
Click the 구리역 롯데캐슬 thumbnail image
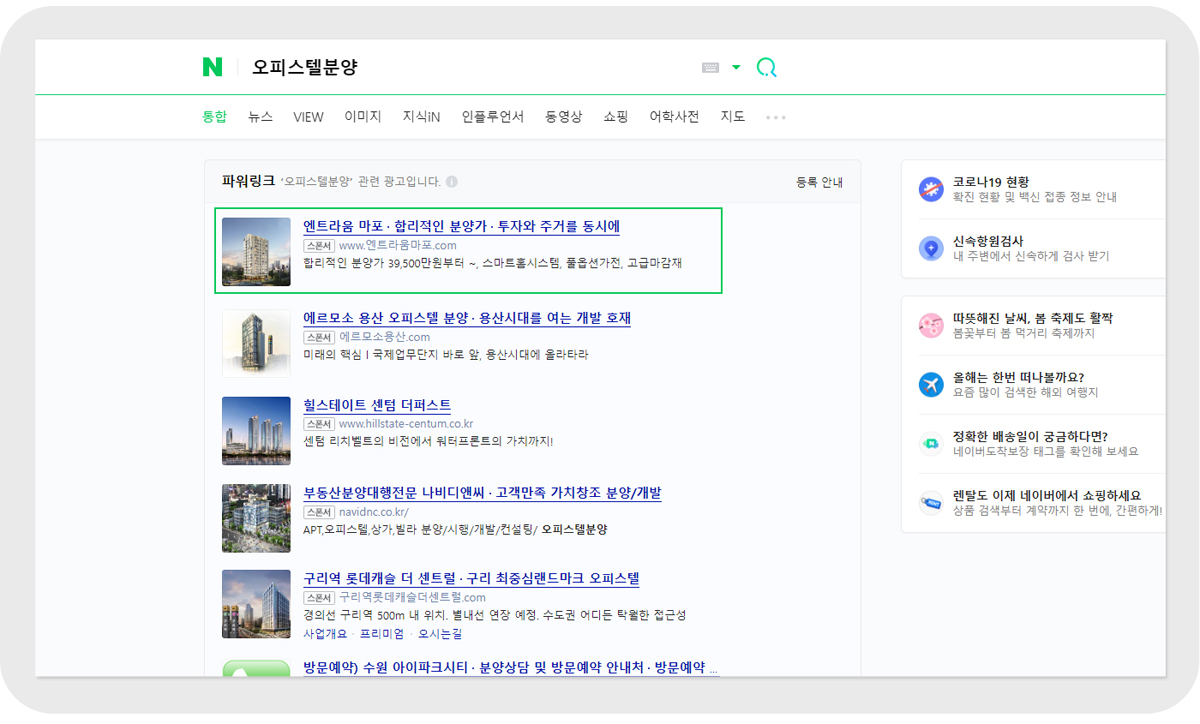[x=256, y=604]
